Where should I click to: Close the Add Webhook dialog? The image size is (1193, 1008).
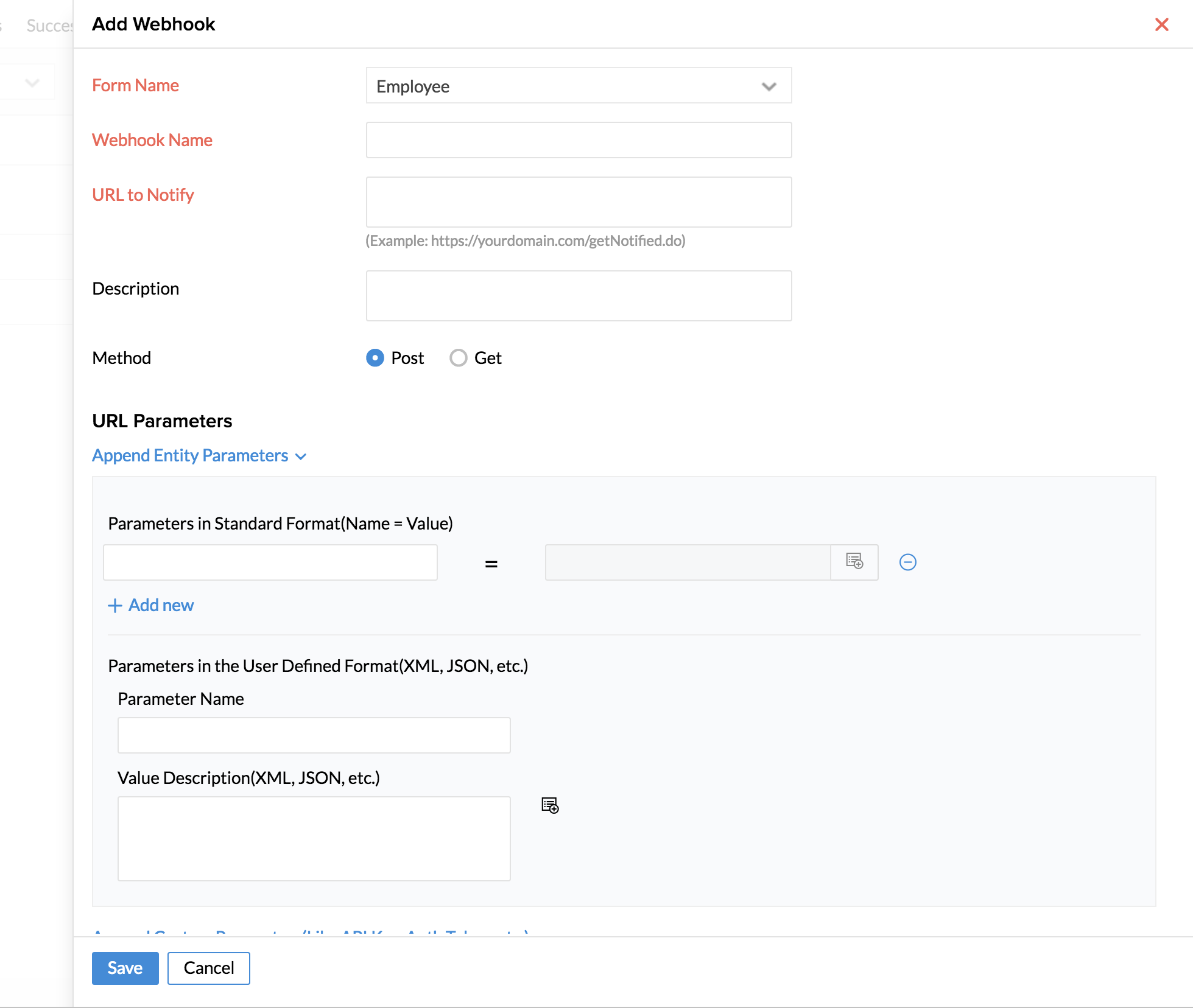click(x=1161, y=24)
